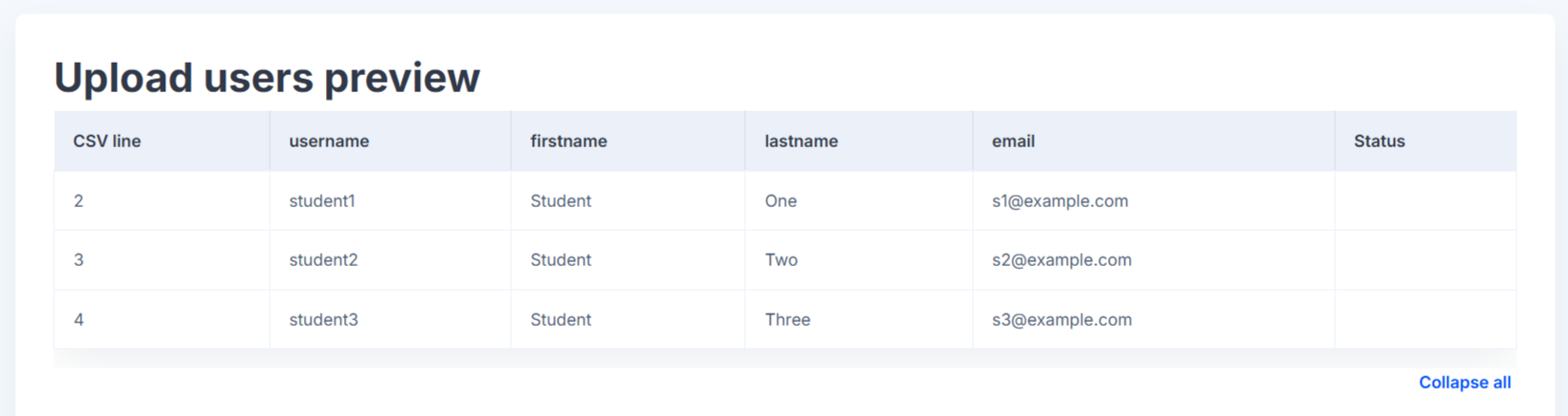This screenshot has height=416, width=1568.
Task: Select the firstname column header
Action: pyautogui.click(x=628, y=141)
